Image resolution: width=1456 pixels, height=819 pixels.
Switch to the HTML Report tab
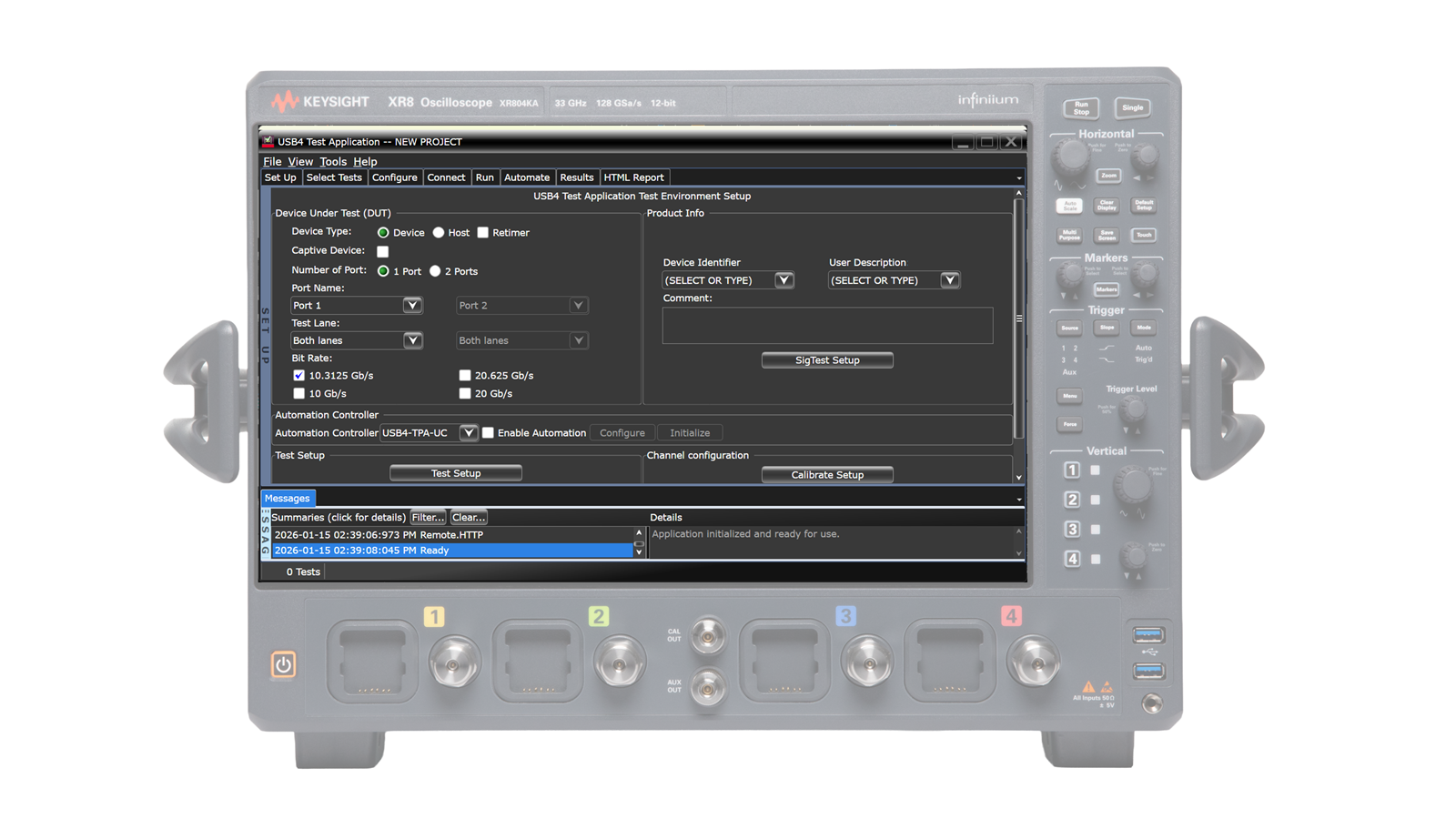[x=634, y=177]
